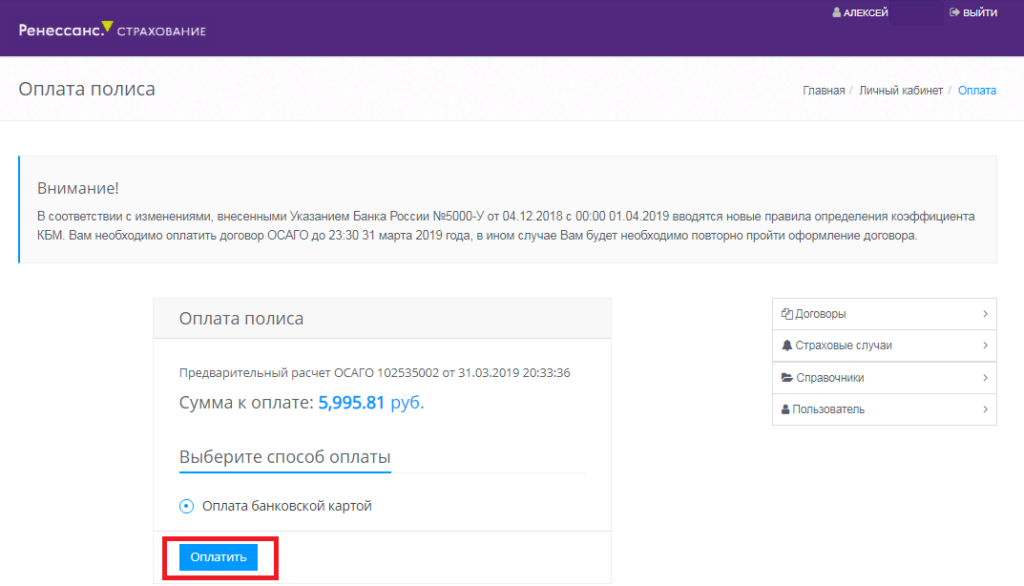The width and height of the screenshot is (1024, 586).
Task: Select the Оплата банковской картой radio button
Action: click(x=186, y=507)
